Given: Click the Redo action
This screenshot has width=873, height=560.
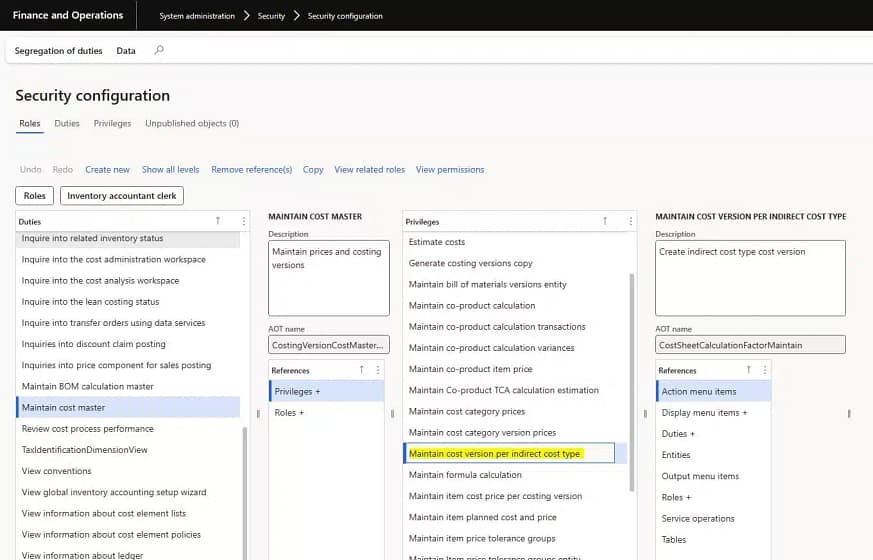Looking at the screenshot, I should (x=62, y=170).
